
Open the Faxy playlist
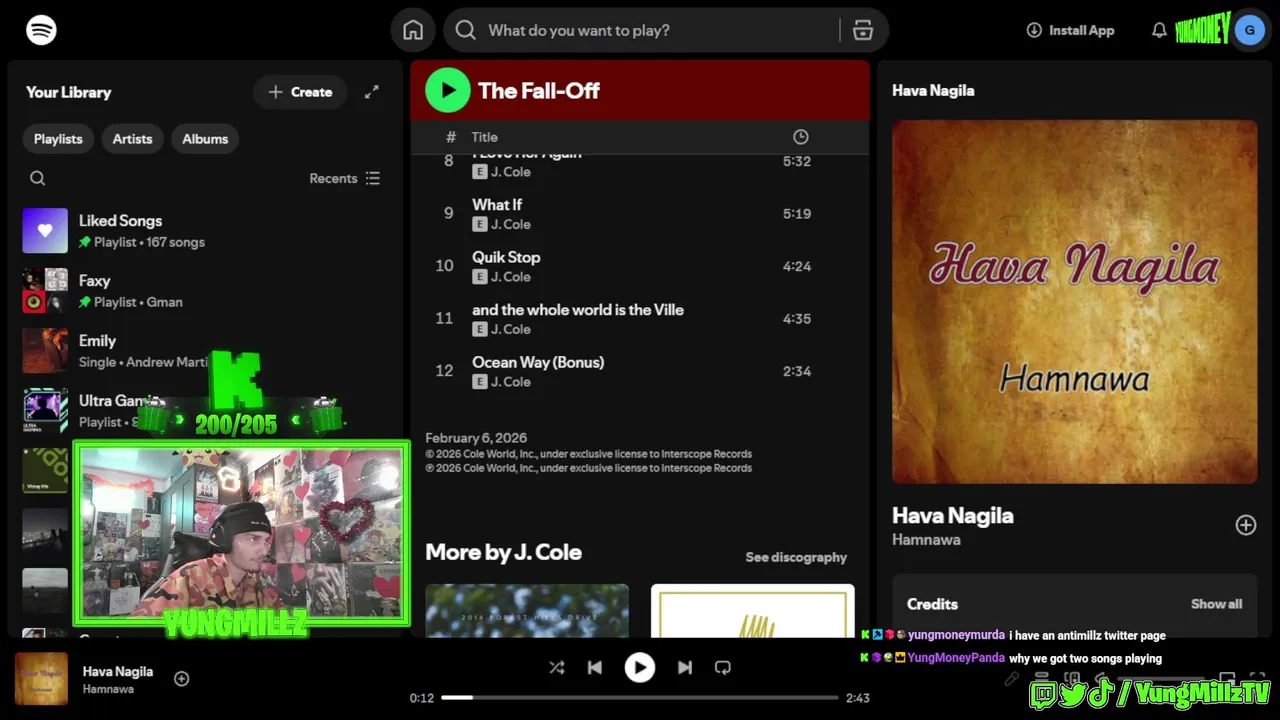(x=205, y=291)
